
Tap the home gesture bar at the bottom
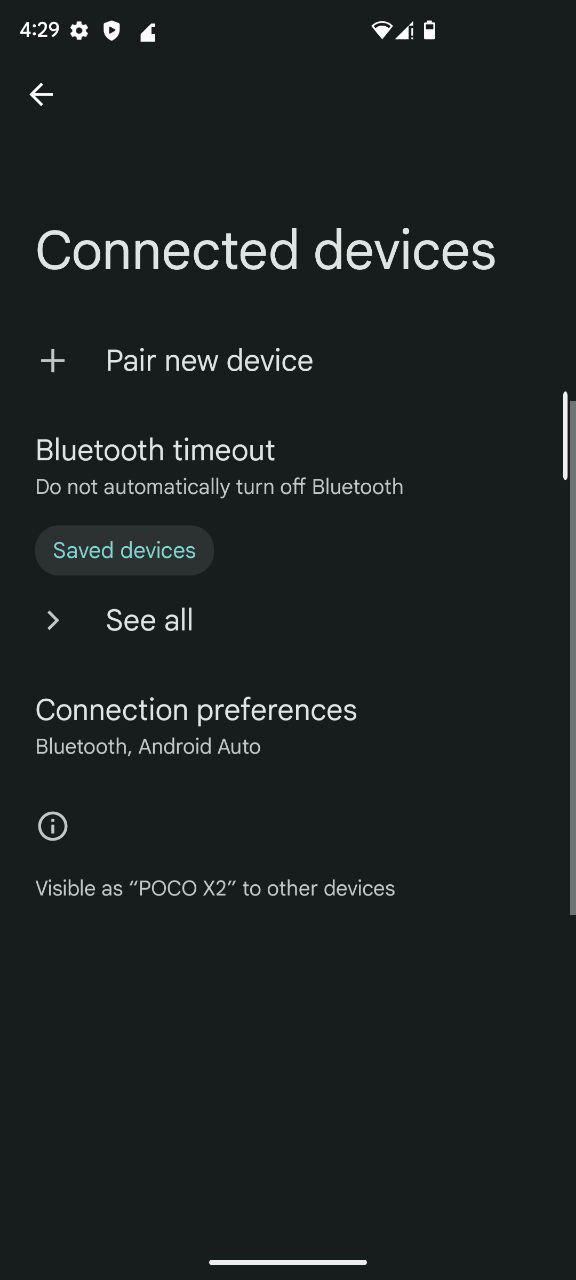[x=288, y=1262]
